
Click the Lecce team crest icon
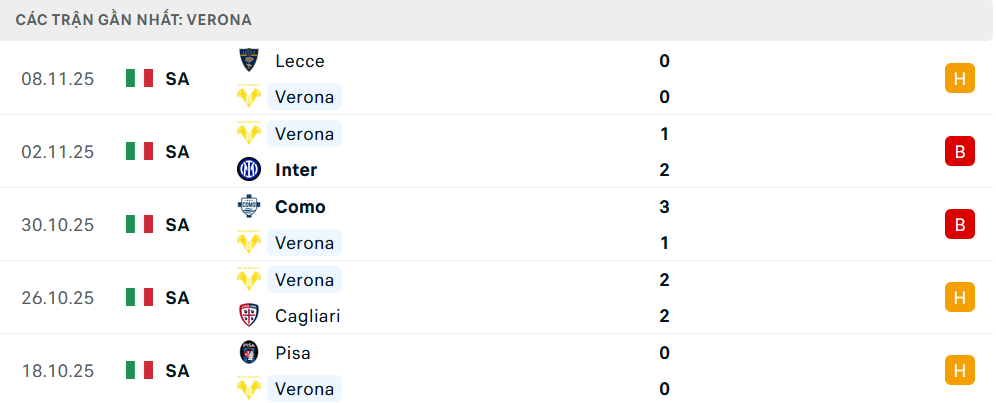(248, 61)
